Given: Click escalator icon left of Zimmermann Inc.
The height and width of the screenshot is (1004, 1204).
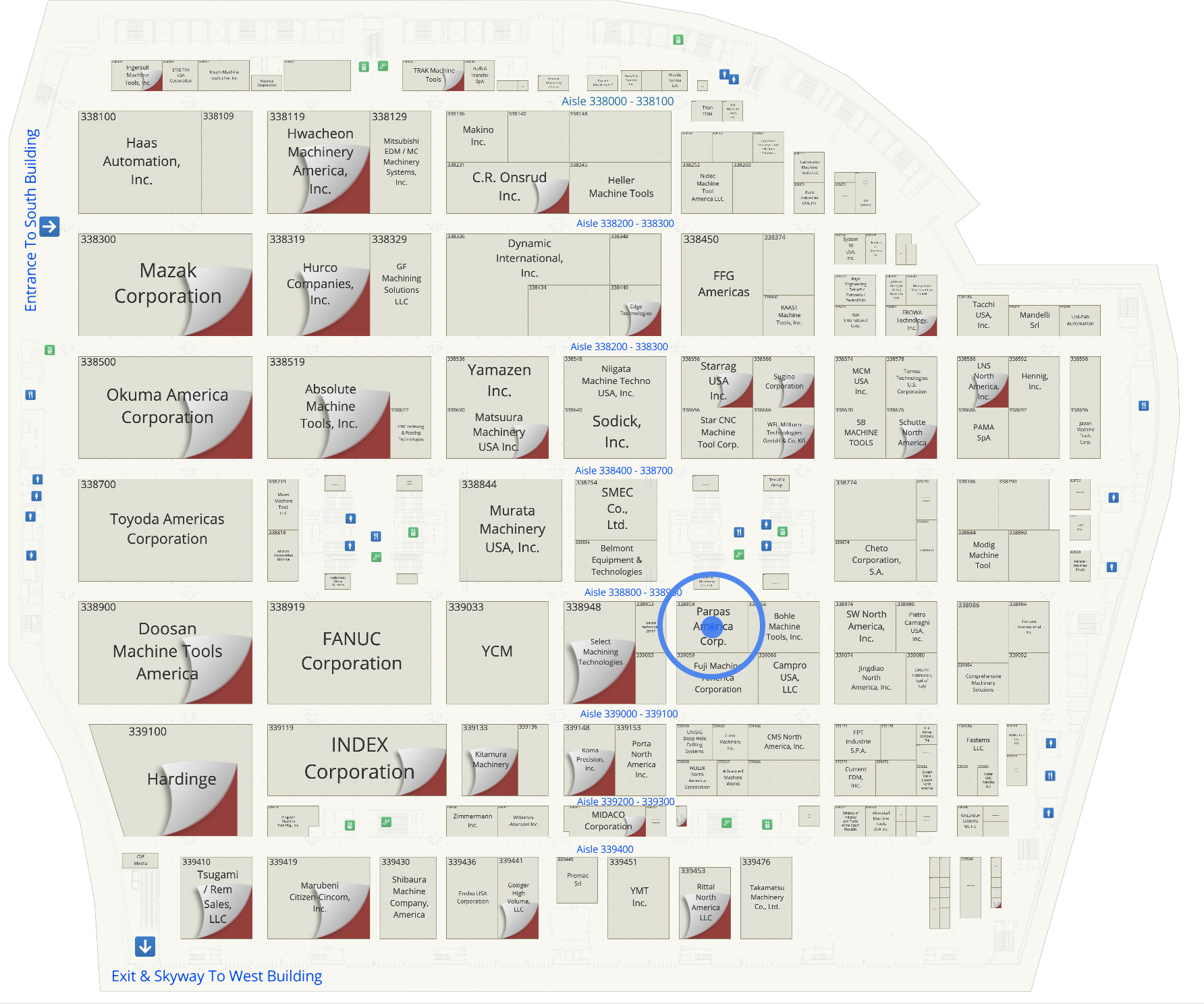Looking at the screenshot, I should [386, 822].
